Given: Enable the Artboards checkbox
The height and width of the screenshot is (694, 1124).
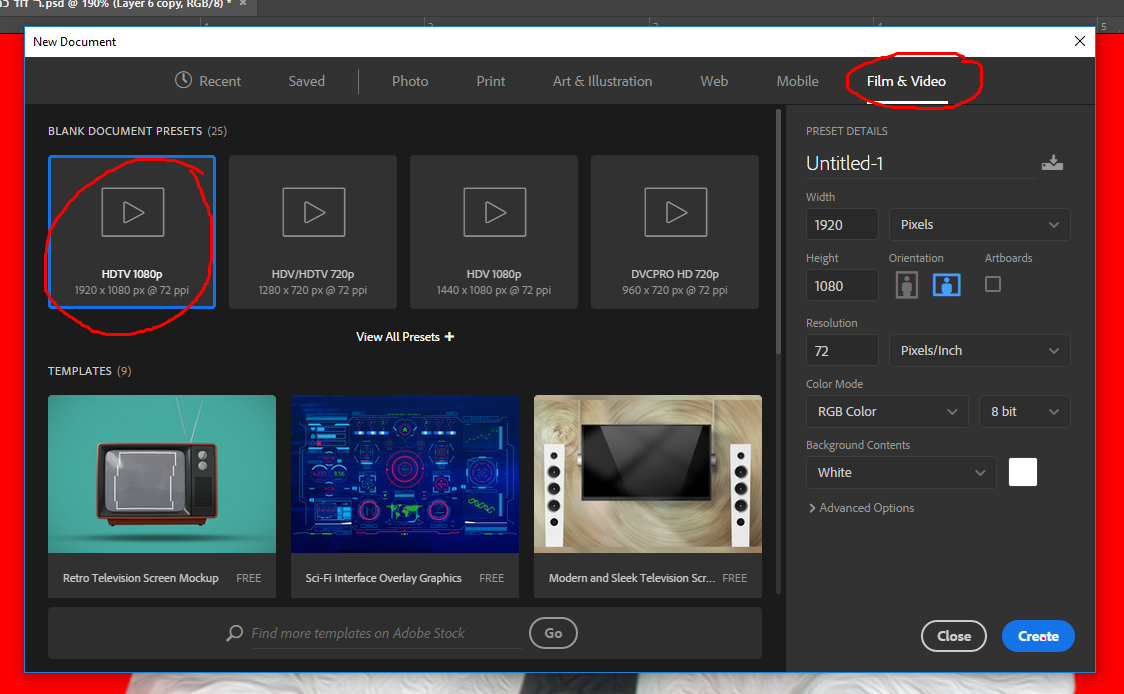Looking at the screenshot, I should point(993,285).
